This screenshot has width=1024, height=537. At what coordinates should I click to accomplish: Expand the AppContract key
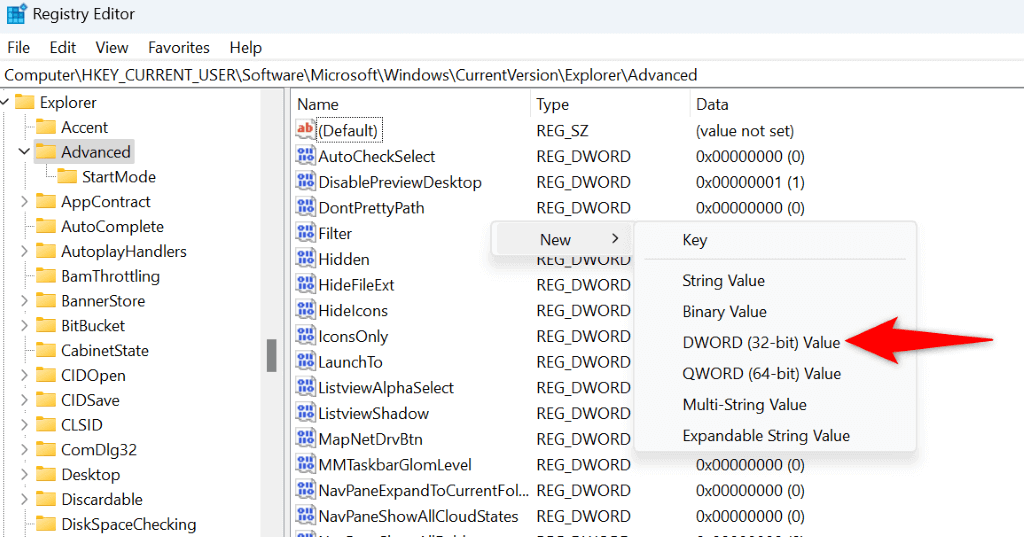click(x=24, y=201)
